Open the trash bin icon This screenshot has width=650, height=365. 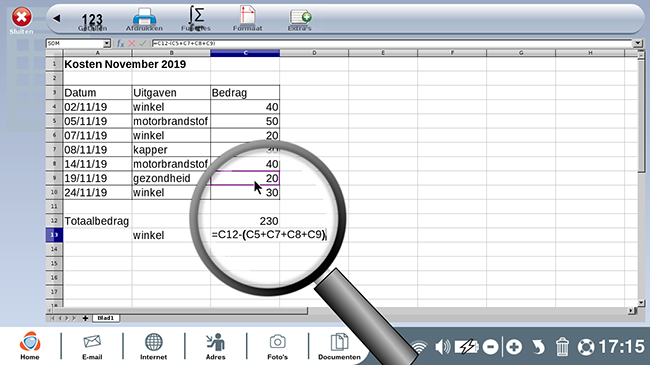562,347
